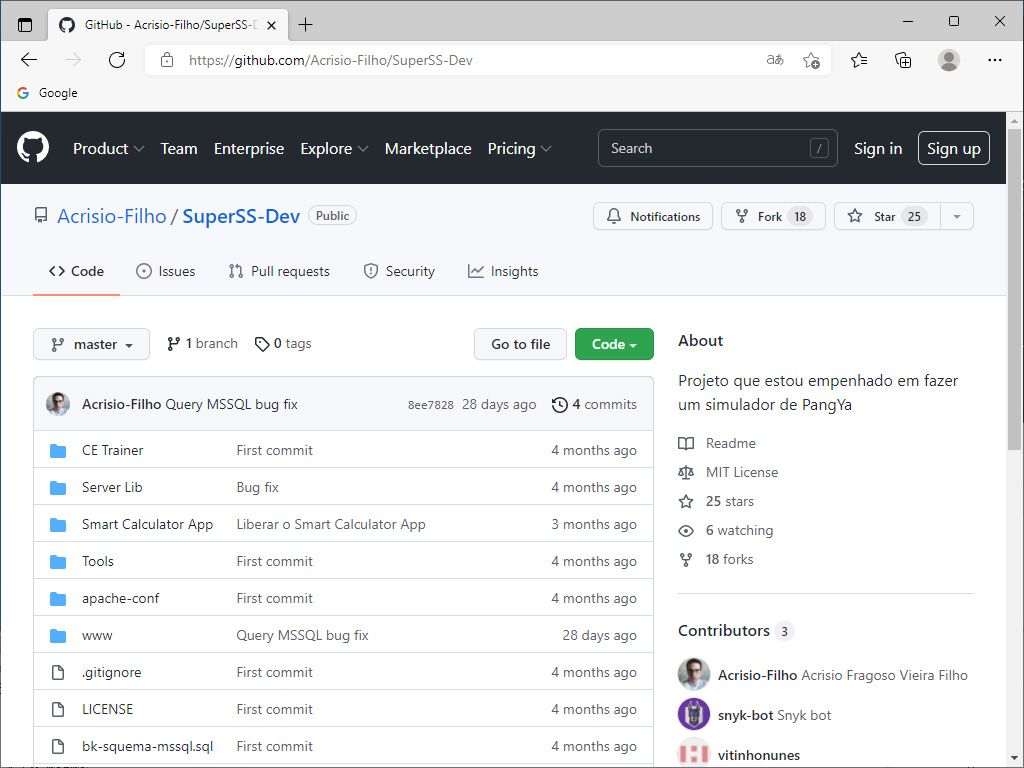Click the commit history clock icon
The image size is (1024, 768).
(560, 405)
